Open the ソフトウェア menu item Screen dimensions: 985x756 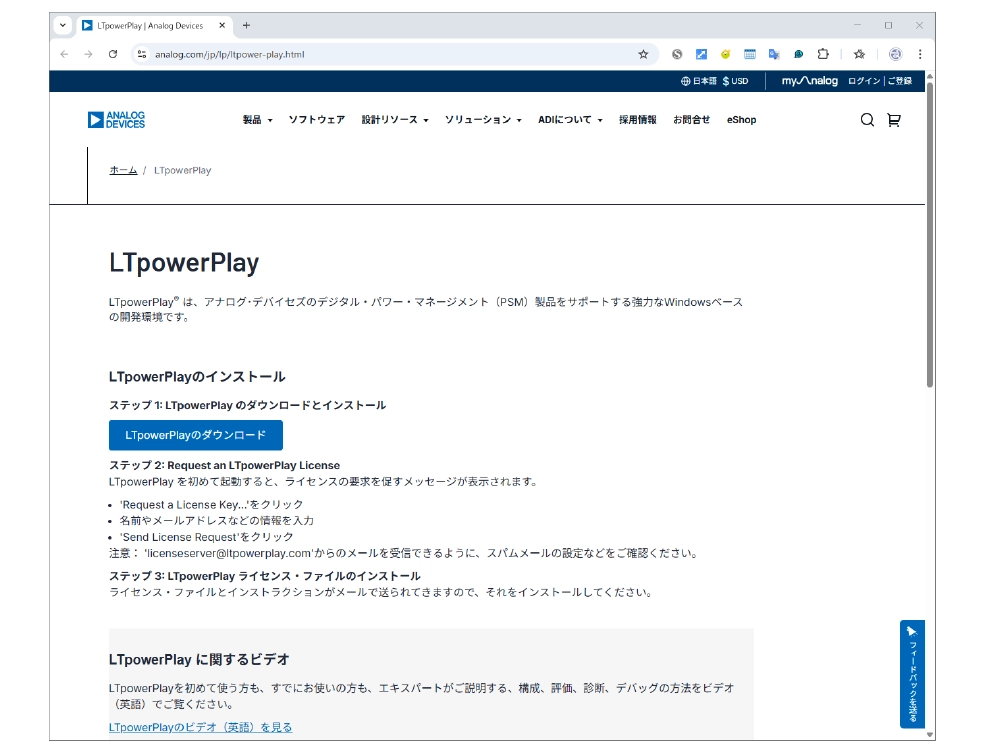coord(317,120)
